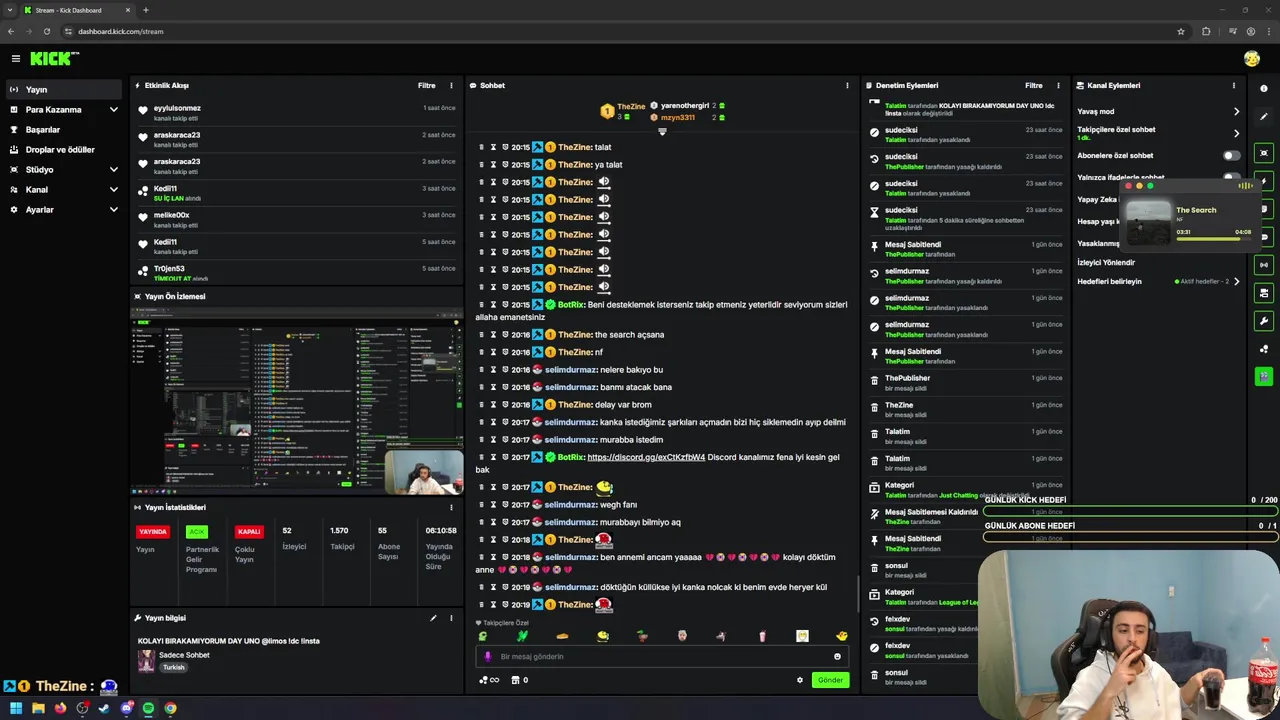This screenshot has height=720, width=1280.
Task: Open Denetim Eylemleri three-dot menu
Action: coord(1058,86)
